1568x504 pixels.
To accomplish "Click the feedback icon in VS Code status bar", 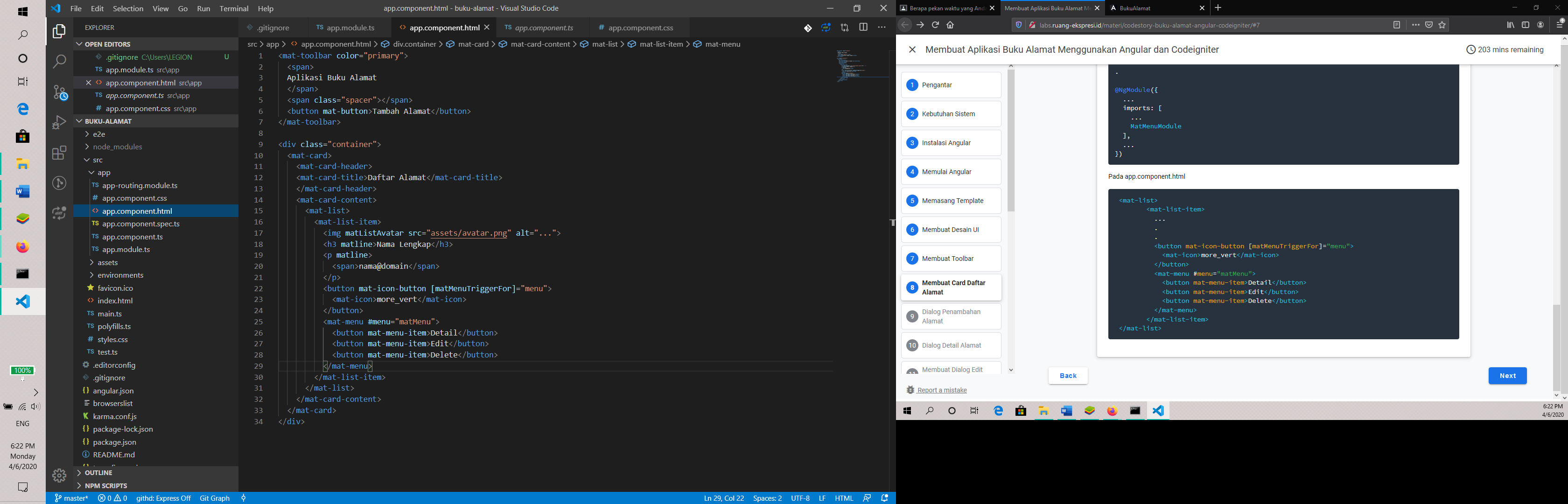I will tap(867, 498).
